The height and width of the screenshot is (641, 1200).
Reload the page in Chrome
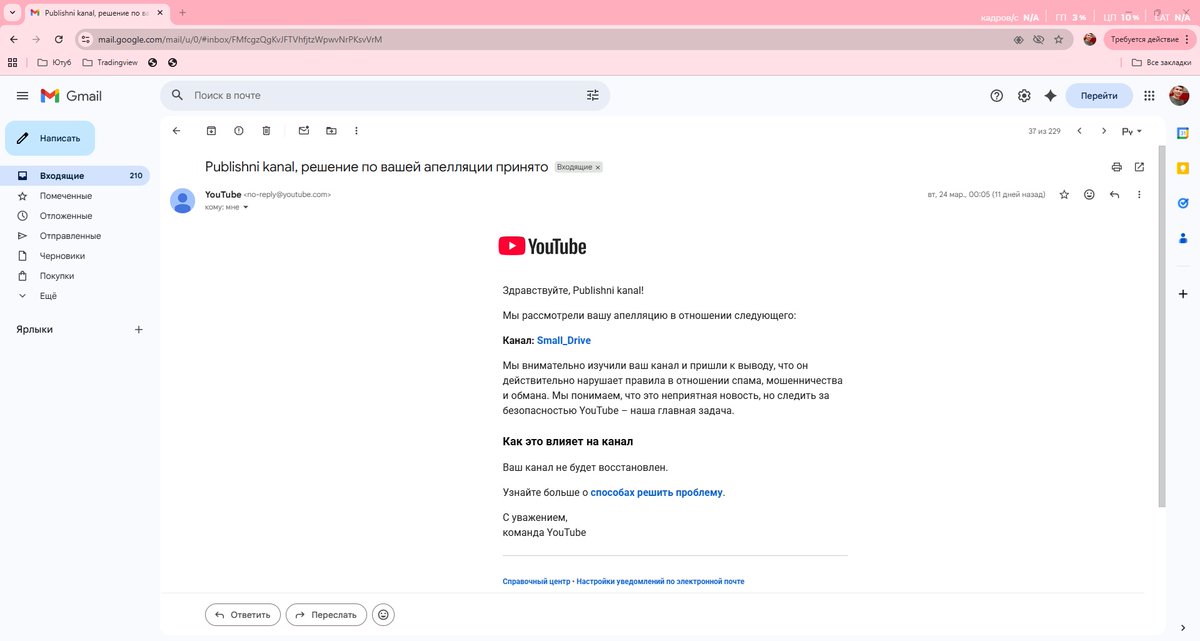tap(59, 39)
